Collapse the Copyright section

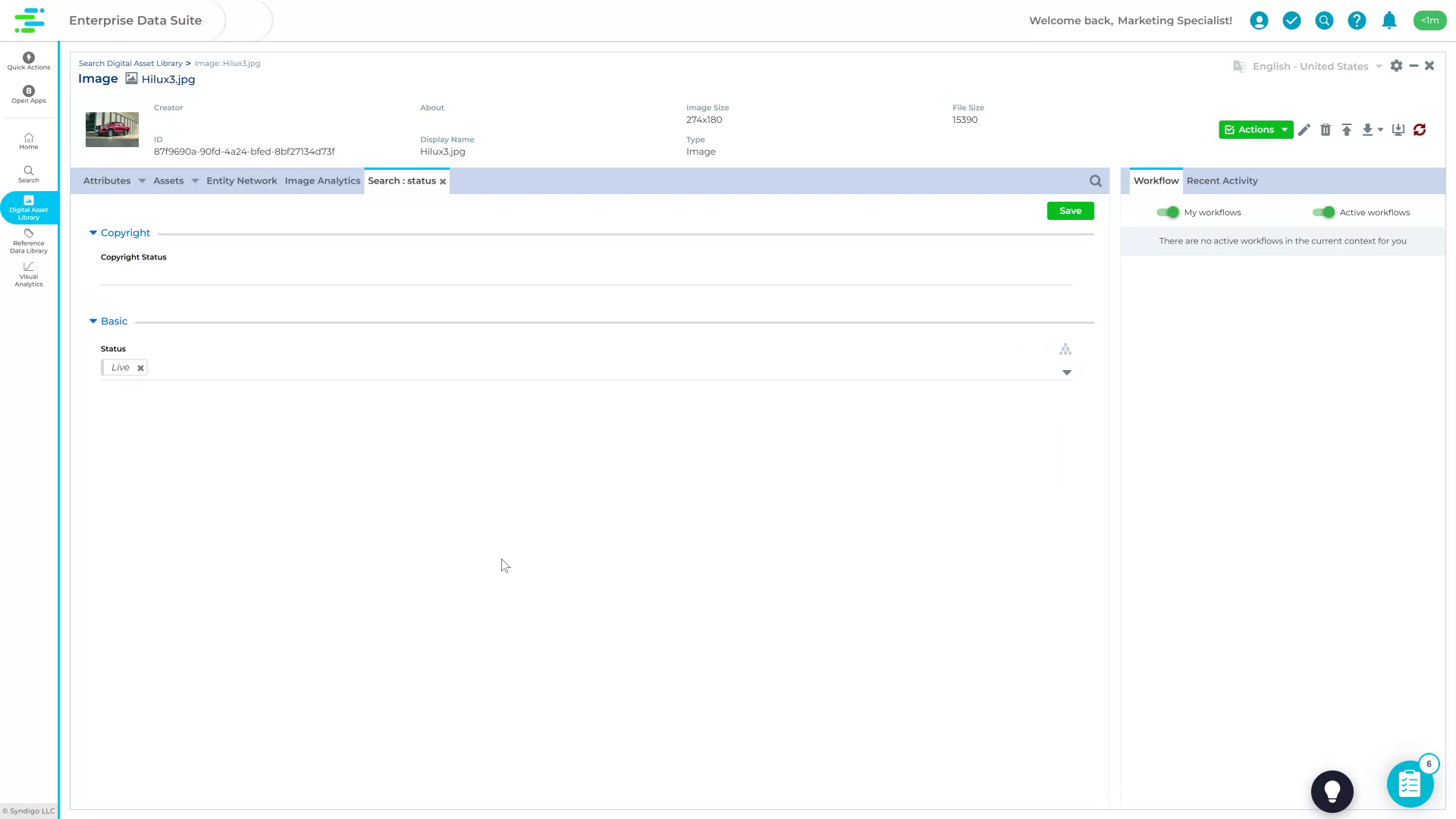tap(93, 233)
